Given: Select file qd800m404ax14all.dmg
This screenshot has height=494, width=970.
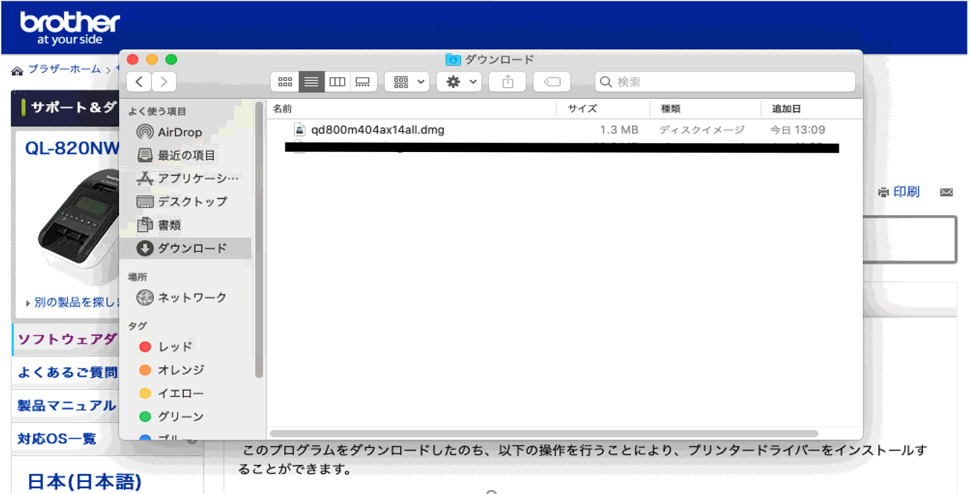Looking at the screenshot, I should (377, 130).
